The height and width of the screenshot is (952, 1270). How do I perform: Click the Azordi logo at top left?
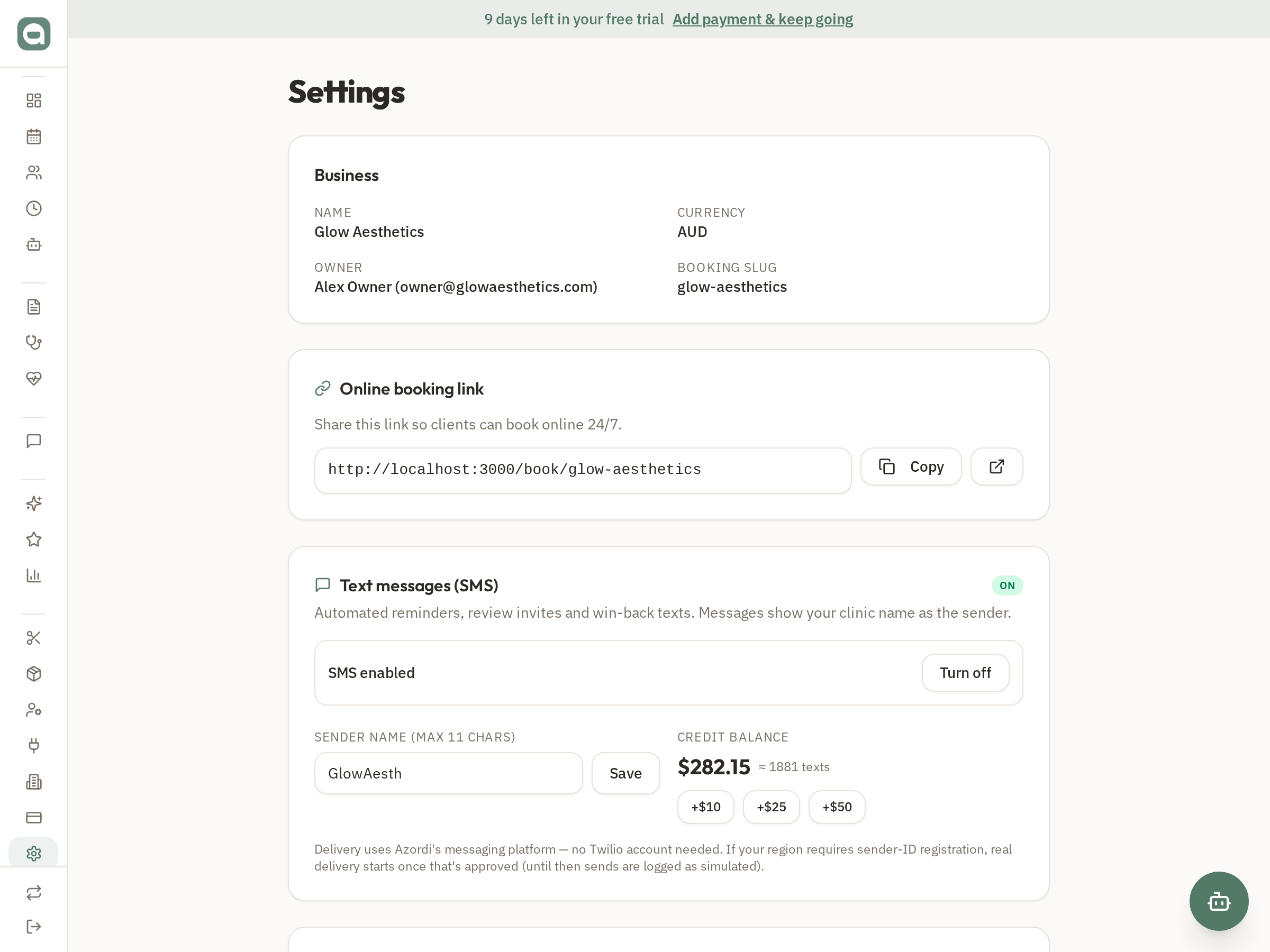(34, 34)
